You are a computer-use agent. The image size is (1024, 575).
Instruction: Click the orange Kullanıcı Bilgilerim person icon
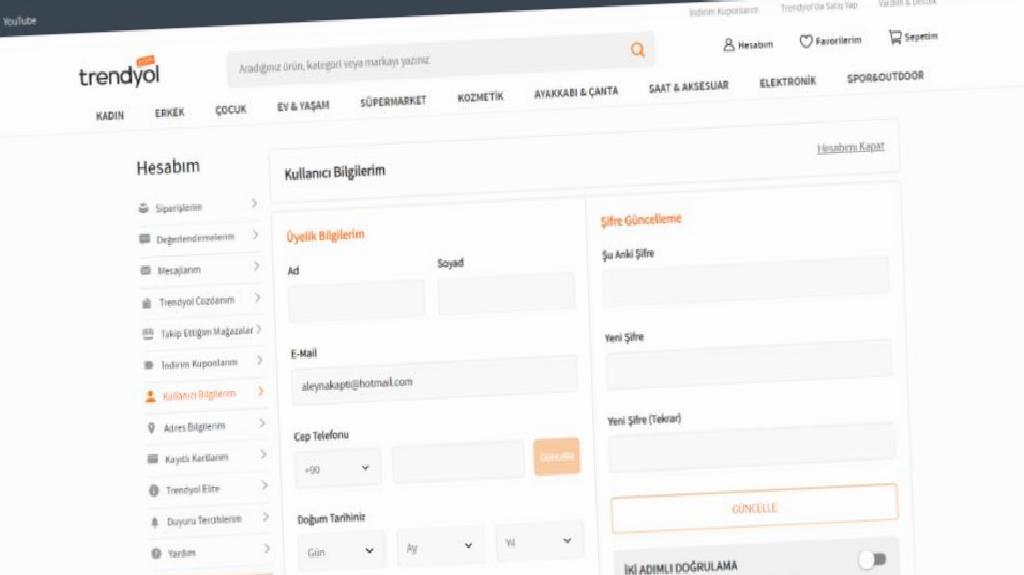click(150, 397)
